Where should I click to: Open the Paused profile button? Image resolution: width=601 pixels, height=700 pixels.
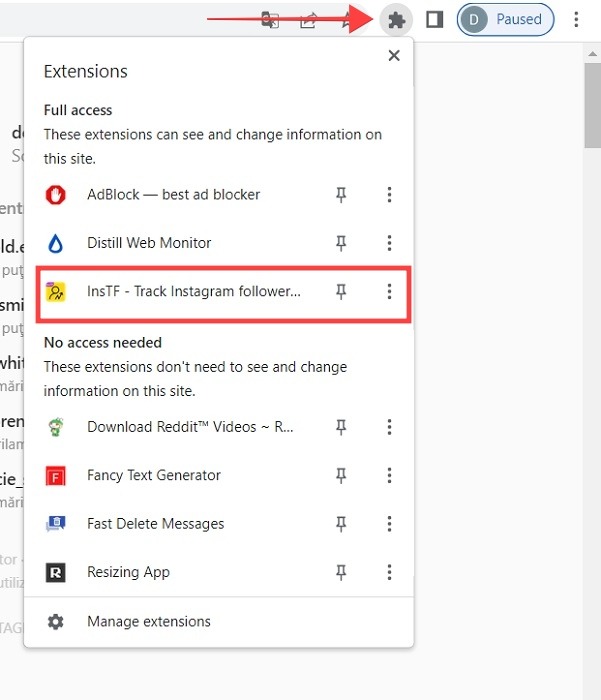(505, 20)
